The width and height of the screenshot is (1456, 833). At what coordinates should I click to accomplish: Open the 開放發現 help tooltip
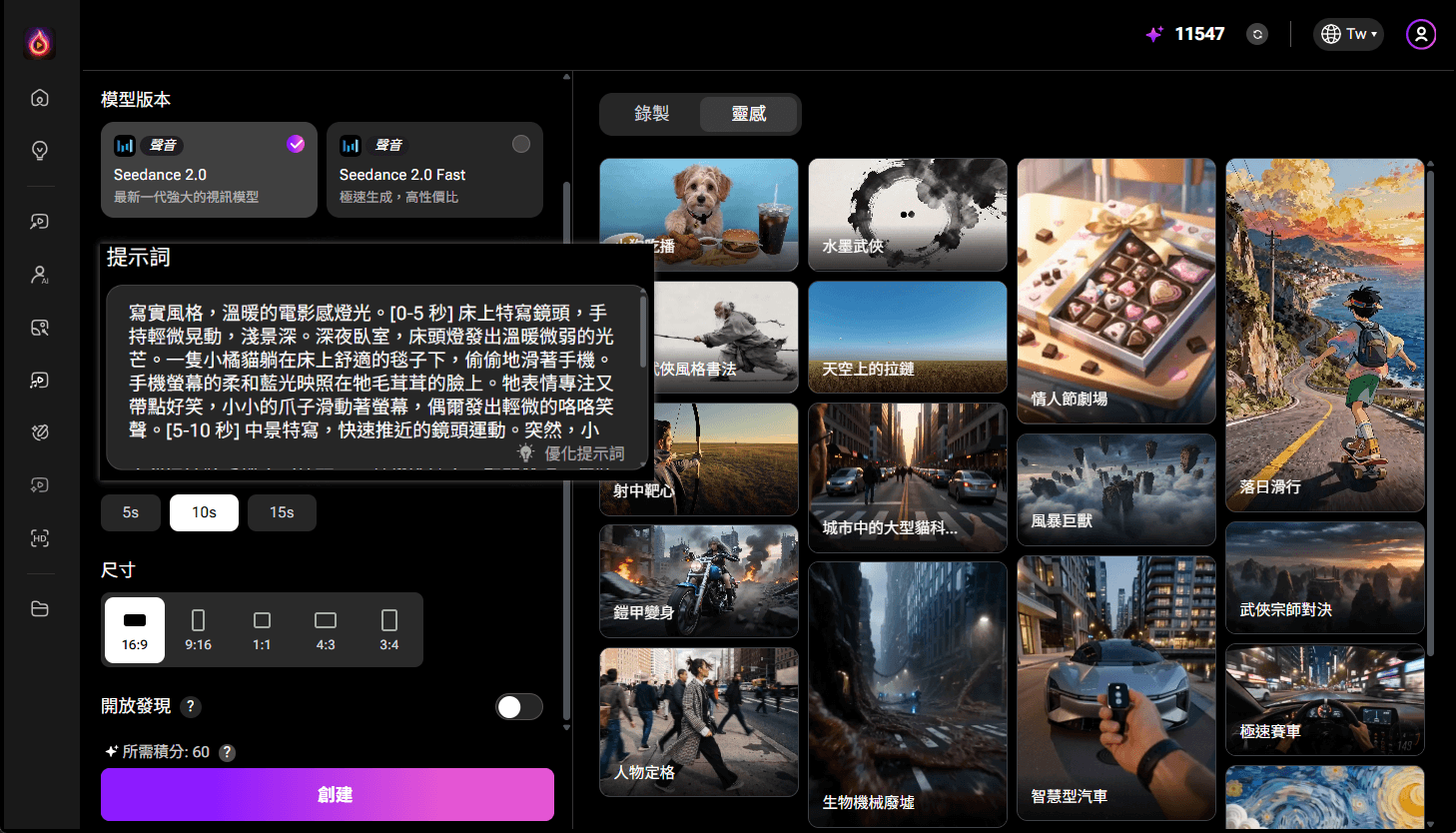pos(191,706)
